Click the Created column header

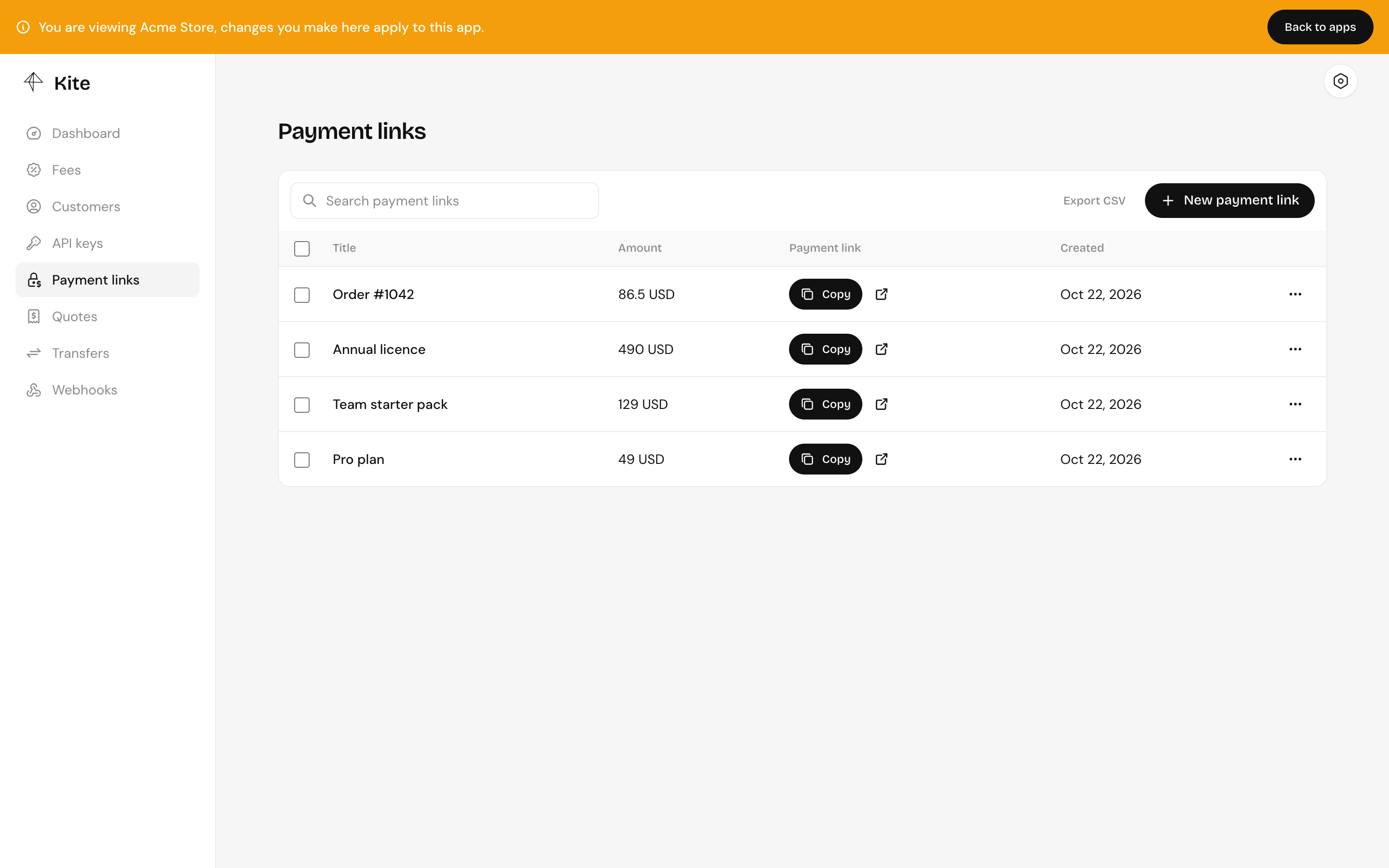[1082, 248]
